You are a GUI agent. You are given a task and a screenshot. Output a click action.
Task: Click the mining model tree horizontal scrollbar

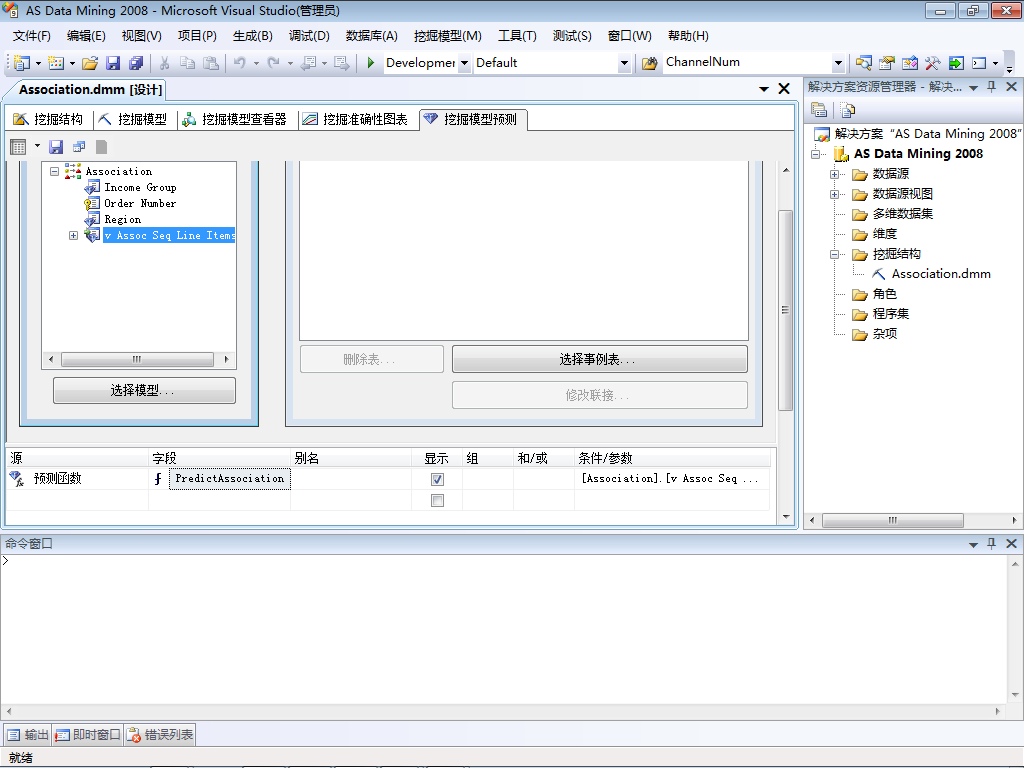pyautogui.click(x=137, y=359)
